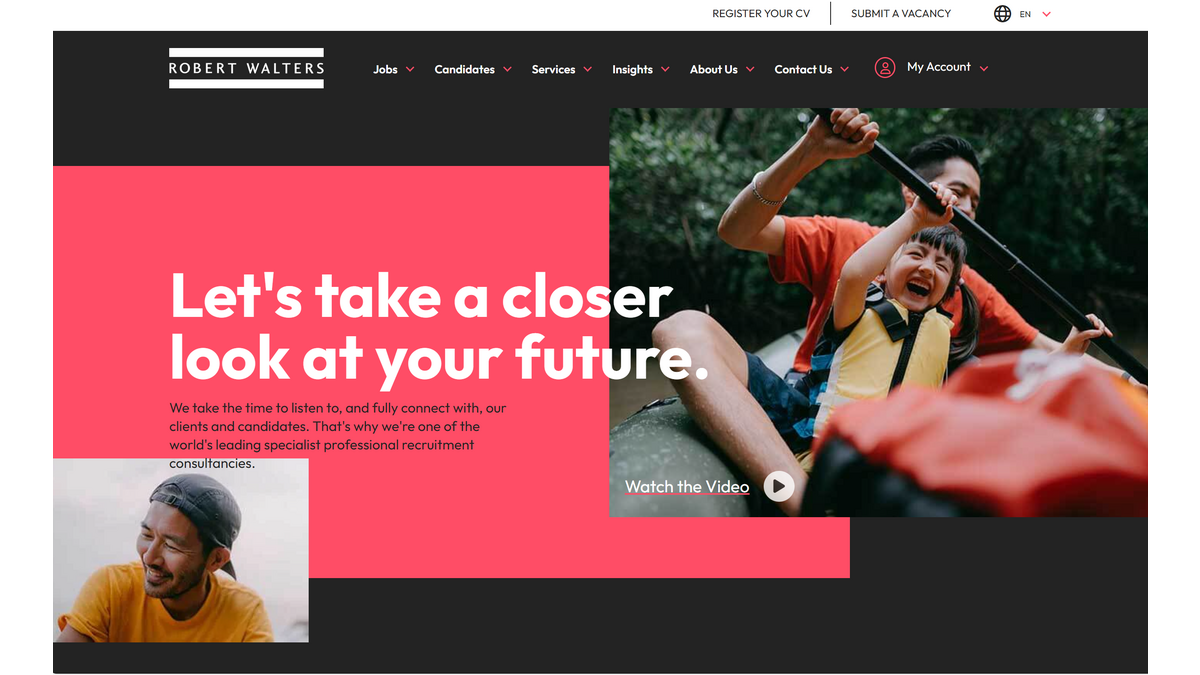Image resolution: width=1200 pixels, height=675 pixels.
Task: Go to the Register Your CV link
Action: 761,14
